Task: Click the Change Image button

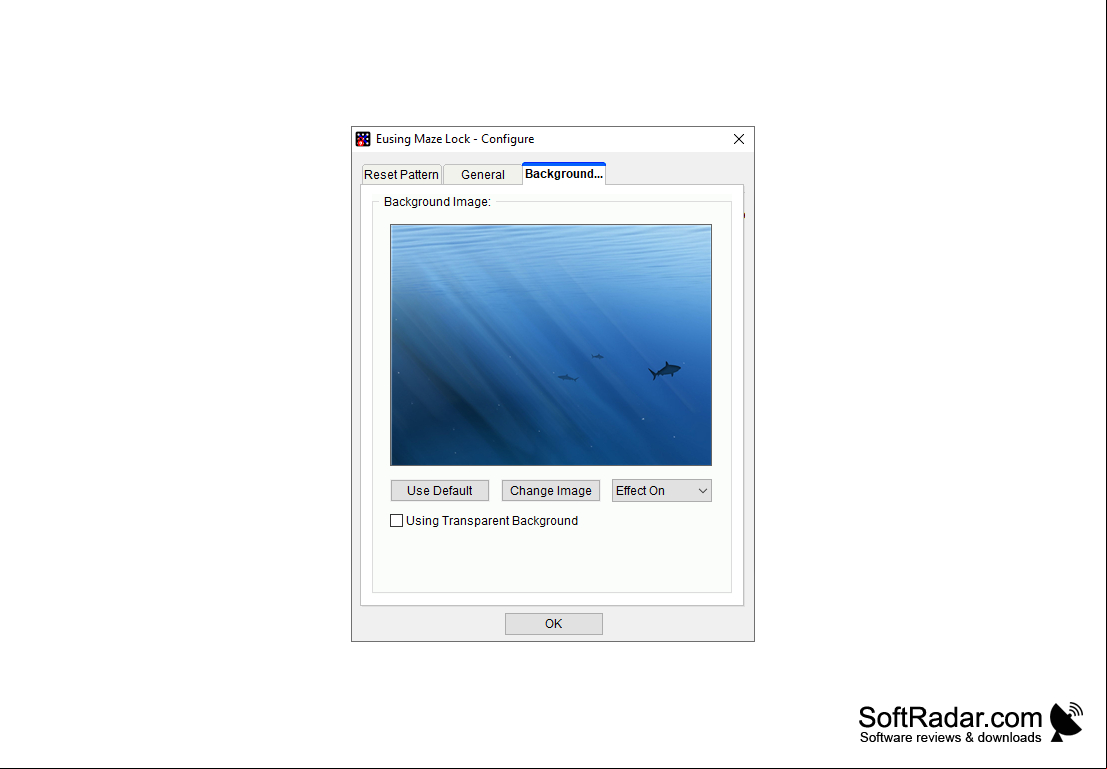Action: 551,491
